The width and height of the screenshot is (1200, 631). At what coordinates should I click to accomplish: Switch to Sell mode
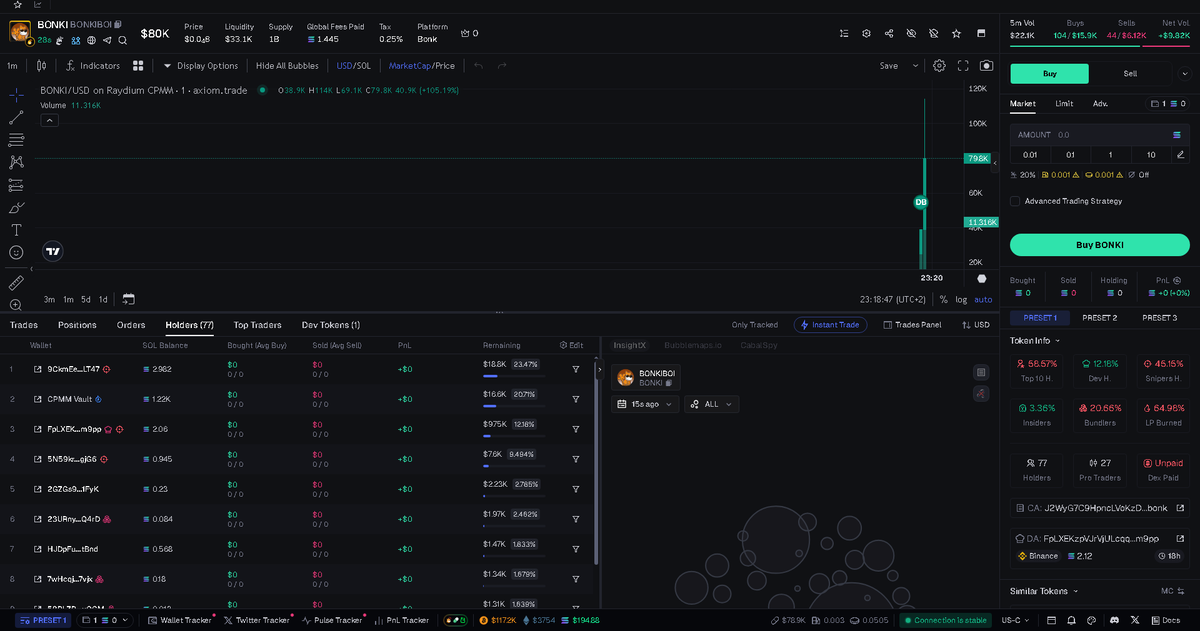tap(1130, 74)
